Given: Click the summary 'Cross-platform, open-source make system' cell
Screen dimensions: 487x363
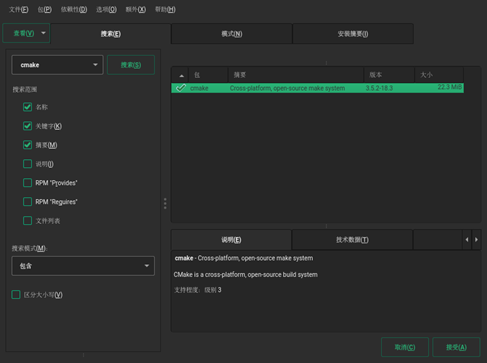Looking at the screenshot, I should (x=287, y=88).
